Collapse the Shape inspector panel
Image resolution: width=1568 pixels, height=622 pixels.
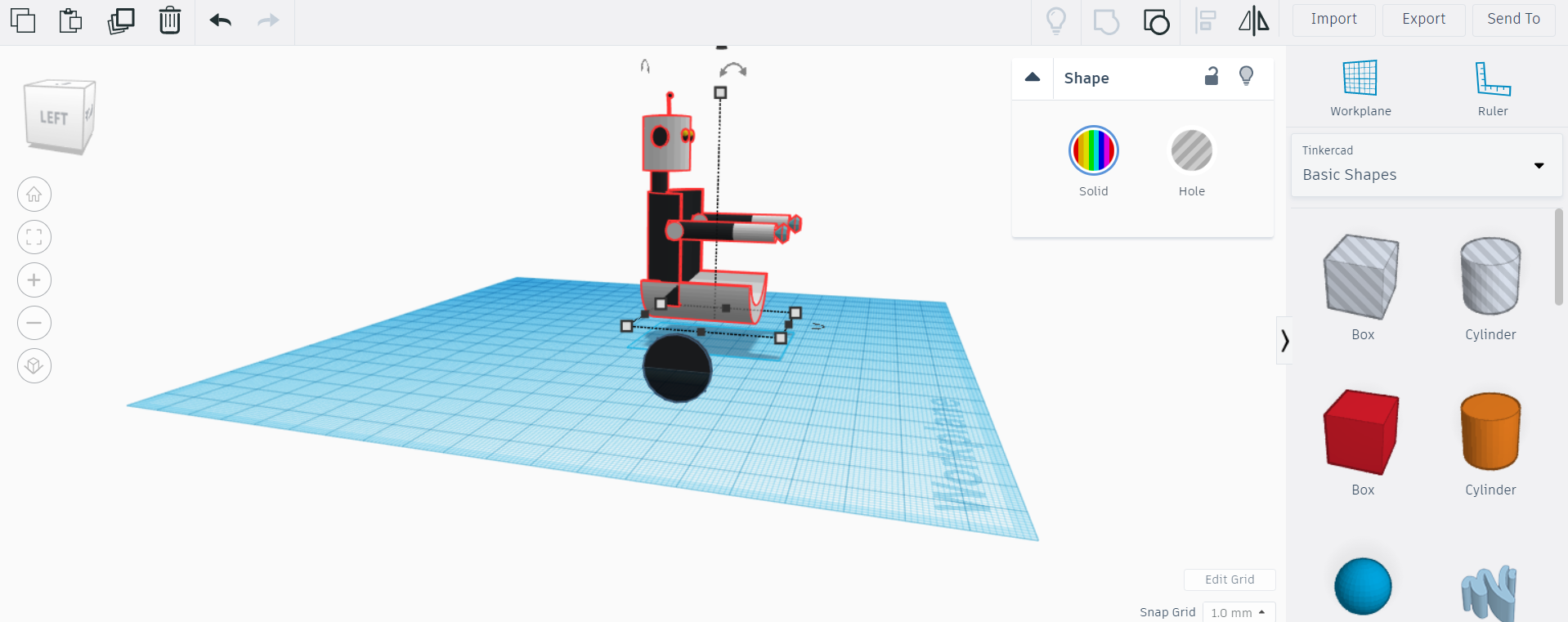[x=1033, y=77]
